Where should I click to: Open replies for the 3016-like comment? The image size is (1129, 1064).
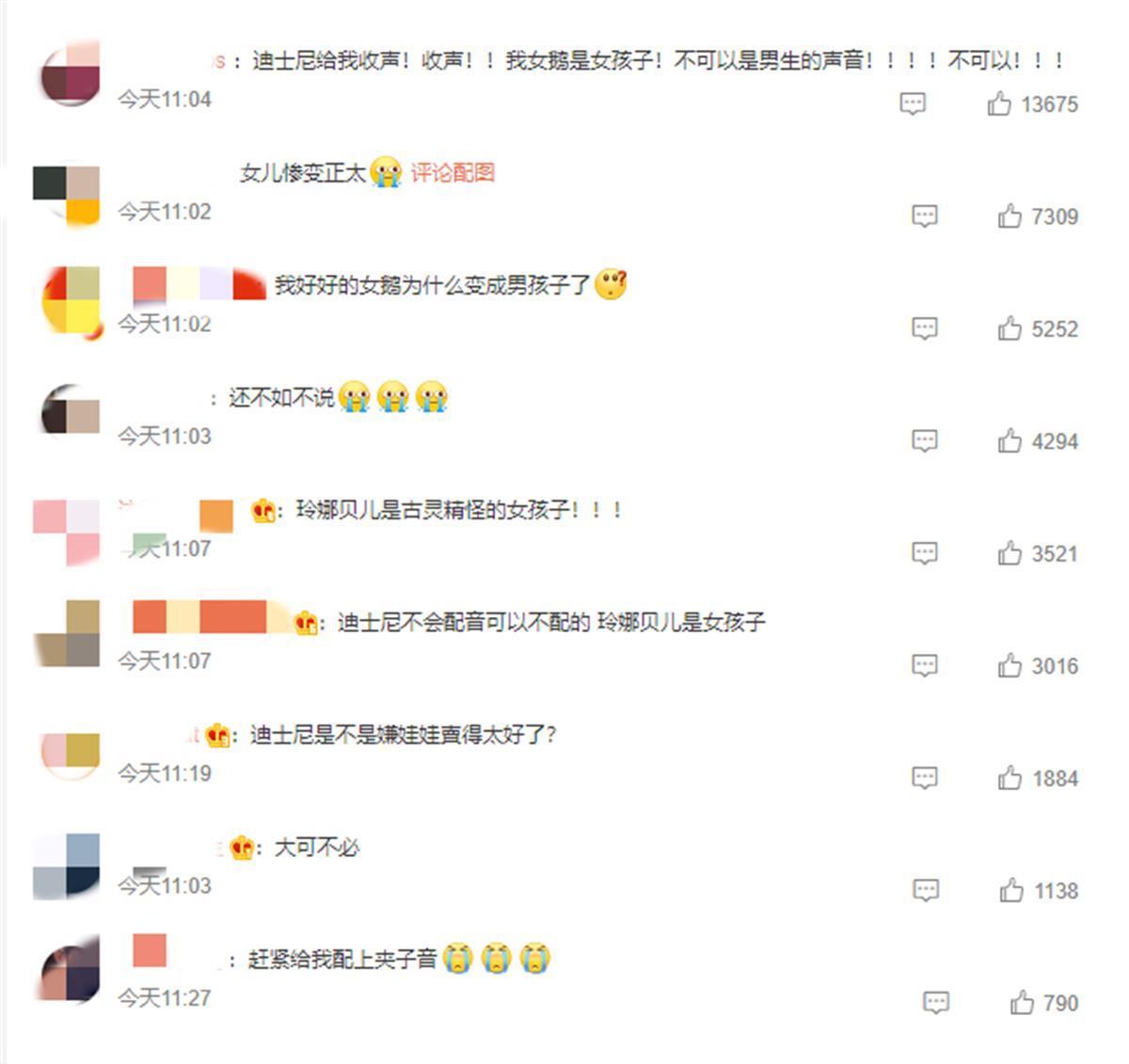[925, 666]
